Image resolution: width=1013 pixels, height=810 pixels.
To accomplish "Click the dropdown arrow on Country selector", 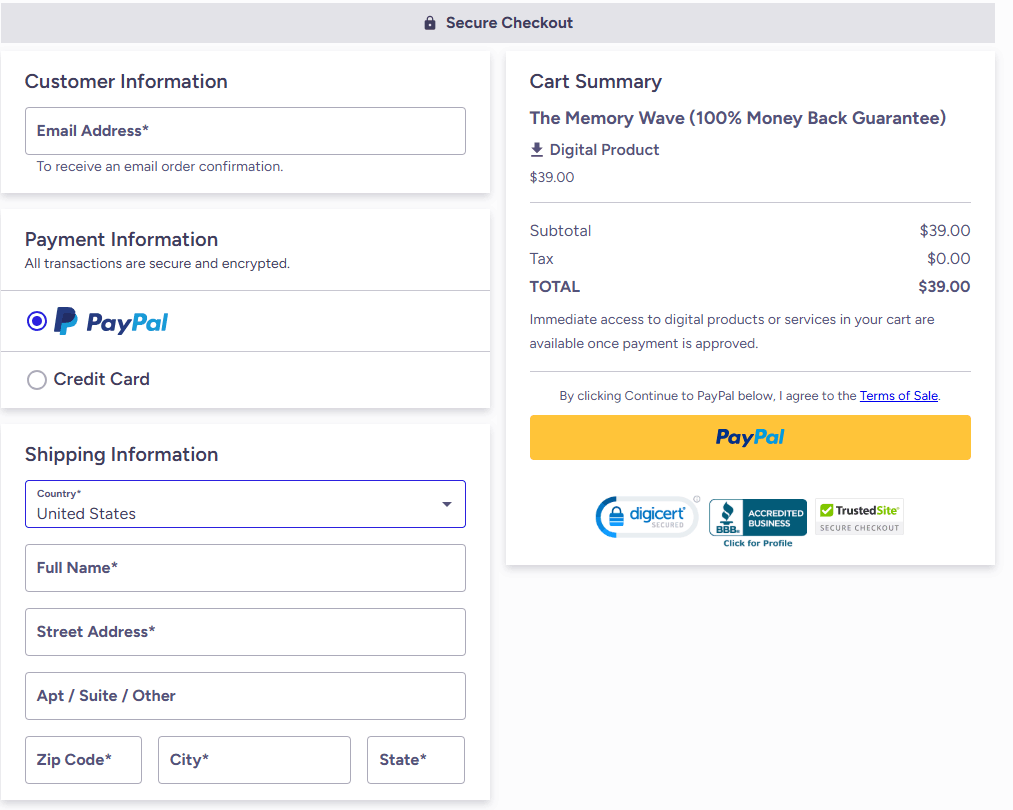I will pos(446,505).
